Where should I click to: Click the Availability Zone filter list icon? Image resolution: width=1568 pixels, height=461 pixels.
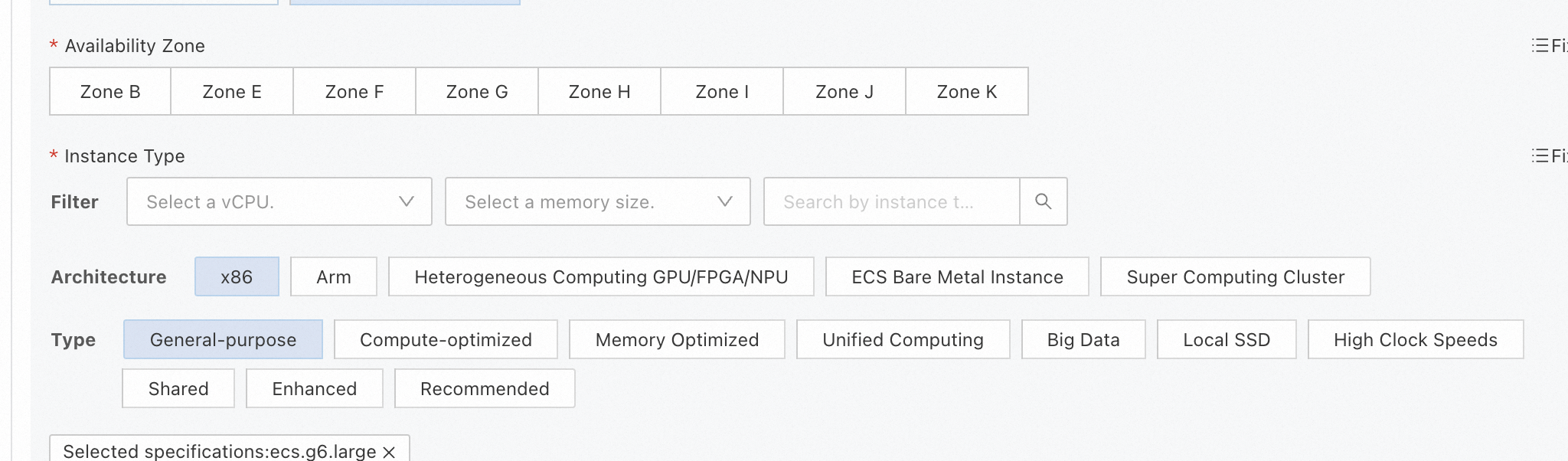[x=1540, y=45]
